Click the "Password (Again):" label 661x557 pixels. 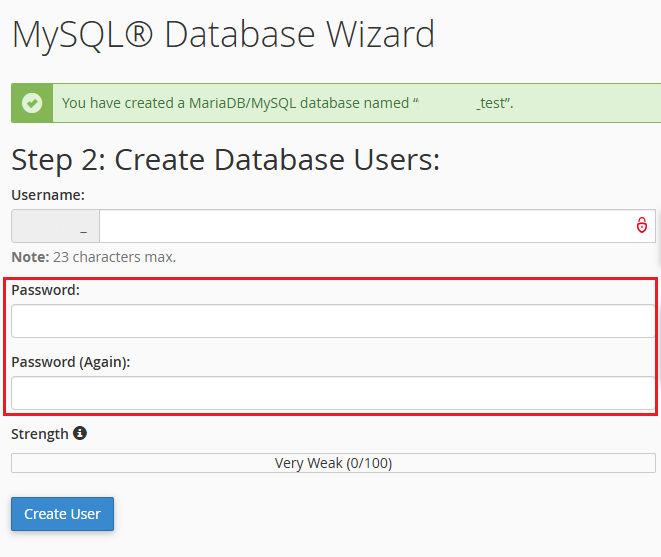(71, 362)
